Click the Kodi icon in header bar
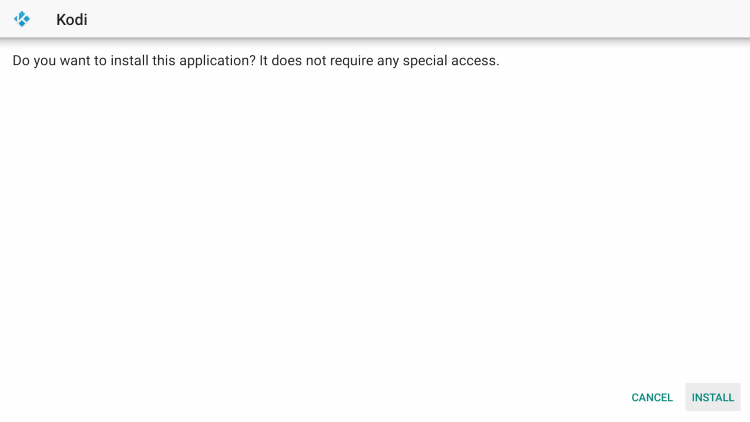The height and width of the screenshot is (422, 750). 22,19
